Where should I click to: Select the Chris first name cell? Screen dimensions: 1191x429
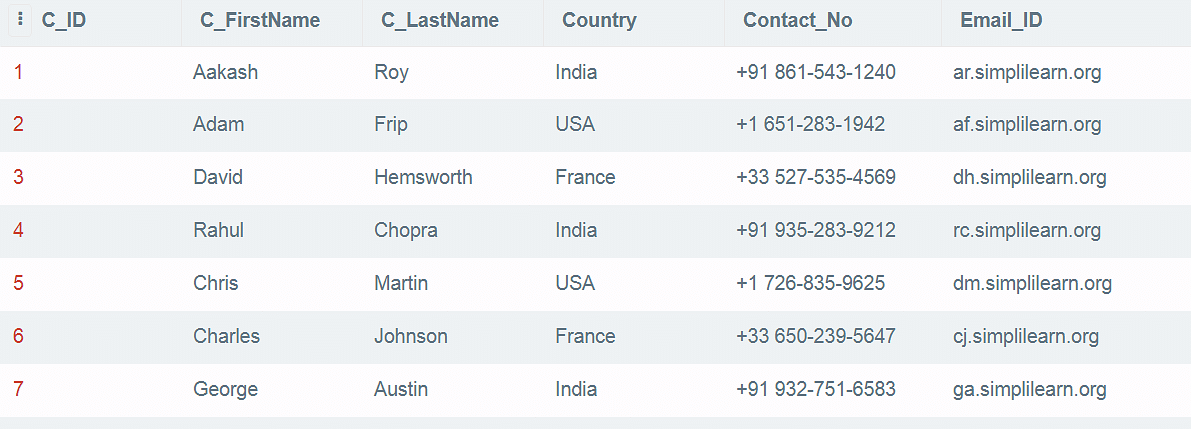coord(216,283)
